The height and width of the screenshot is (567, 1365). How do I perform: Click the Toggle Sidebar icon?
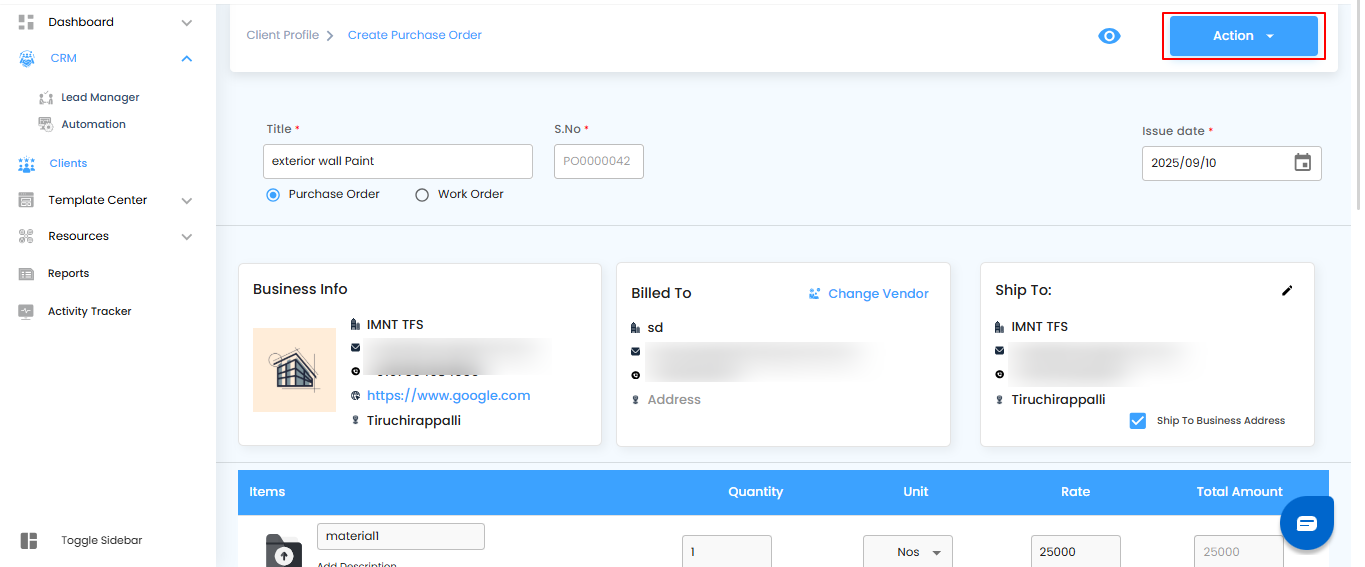[x=29, y=540]
